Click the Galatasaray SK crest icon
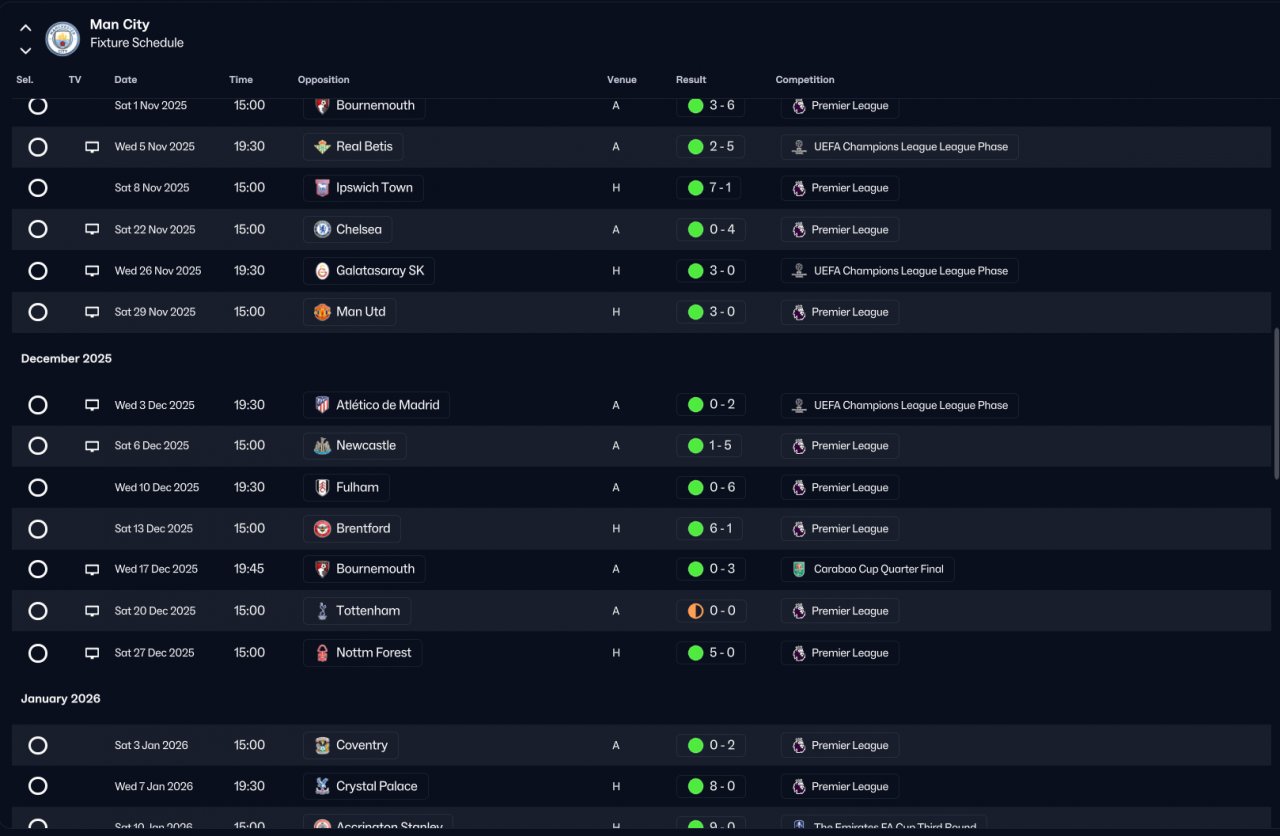 coord(322,271)
